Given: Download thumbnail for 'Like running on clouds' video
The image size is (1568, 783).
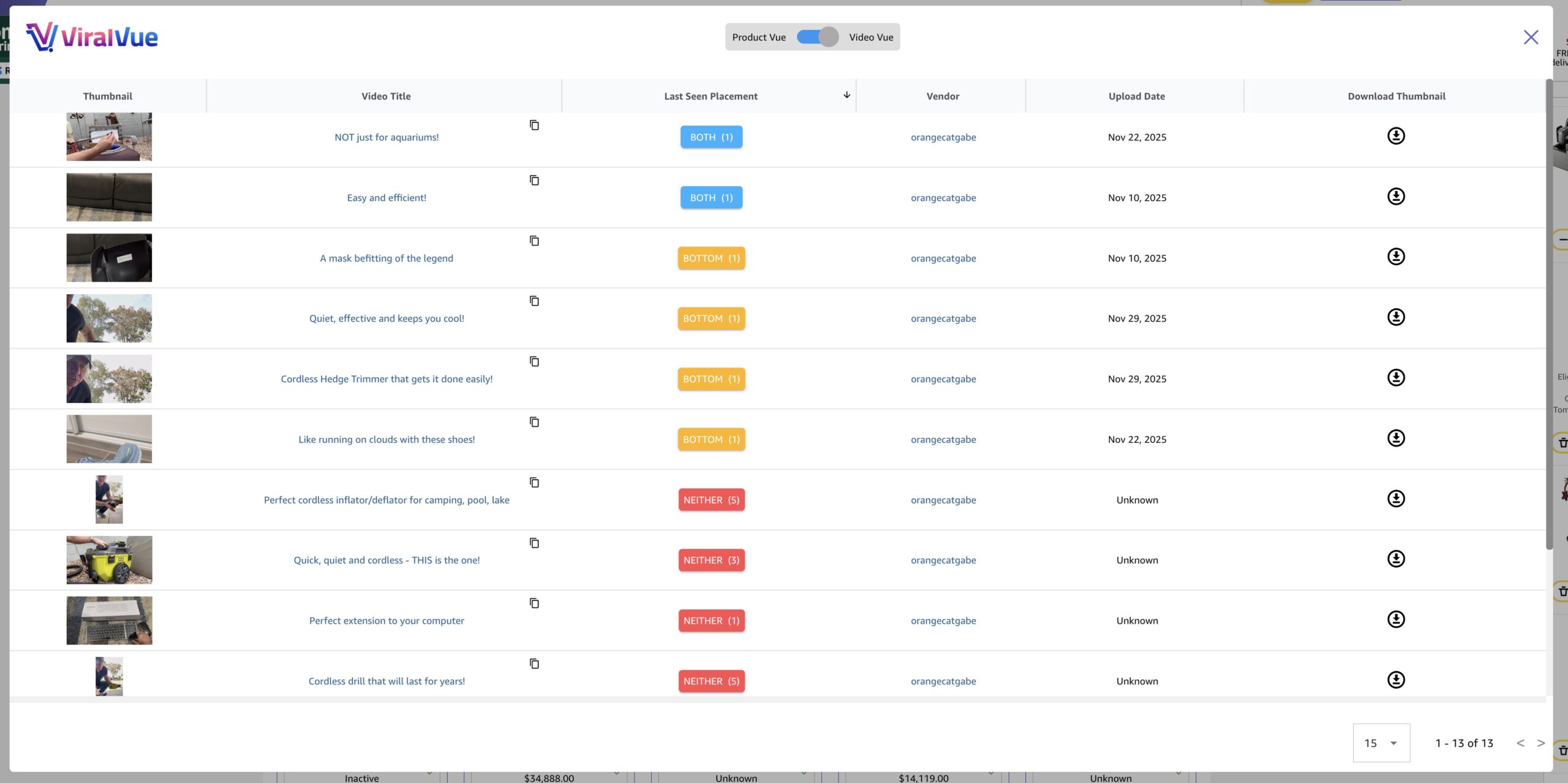Looking at the screenshot, I should coord(1395,438).
